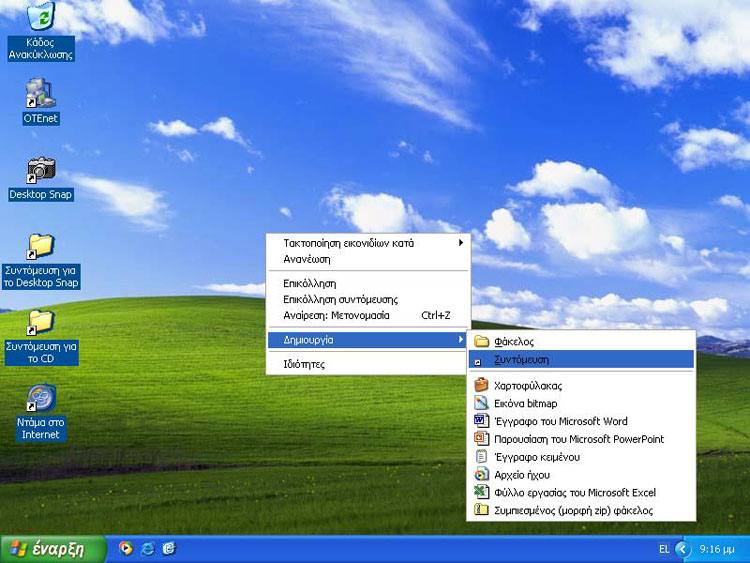The image size is (750, 563).
Task: Click the EL language indicator
Action: coord(664,549)
